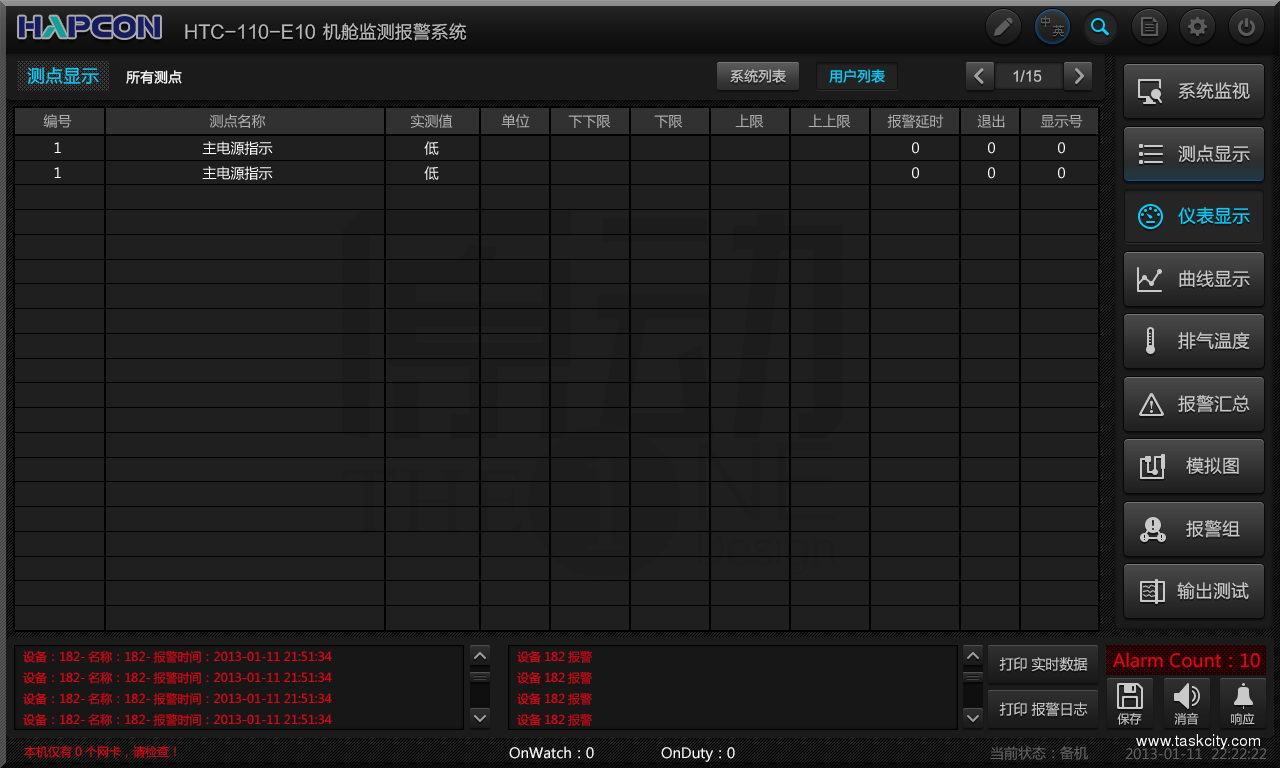Image resolution: width=1280 pixels, height=768 pixels.
Task: Open 排气温度 page
Action: click(1194, 341)
